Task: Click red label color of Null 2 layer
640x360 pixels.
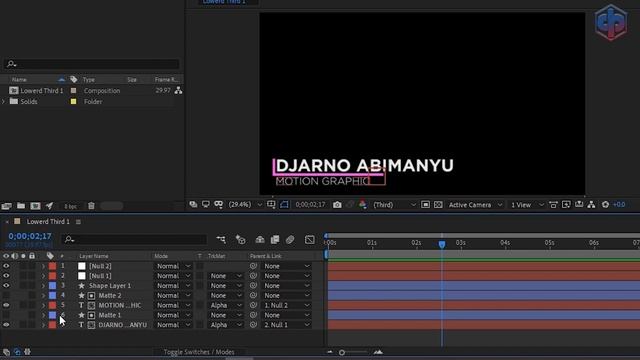Action: pyautogui.click(x=52, y=266)
